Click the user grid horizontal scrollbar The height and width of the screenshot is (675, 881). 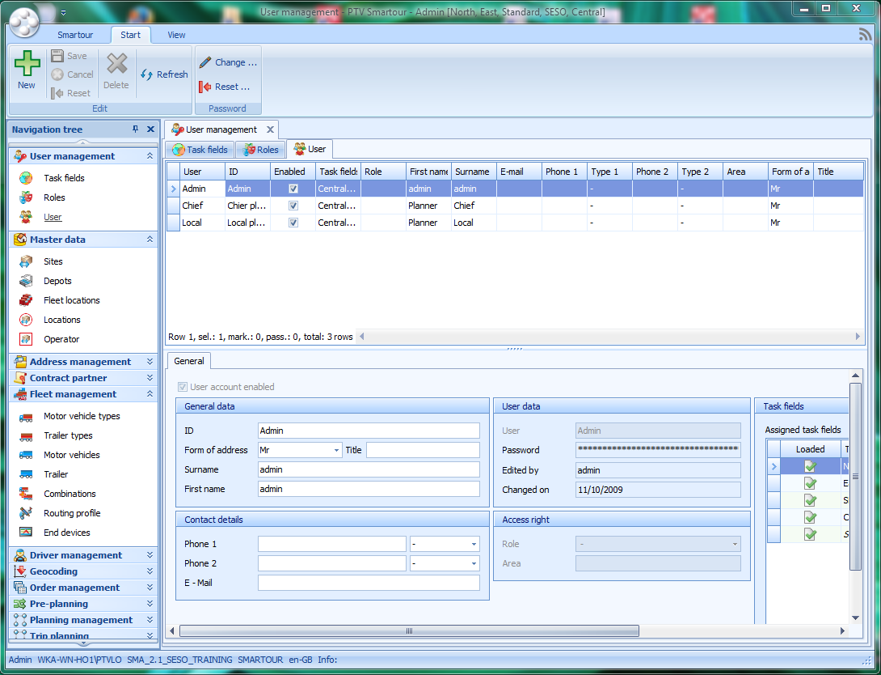pos(610,337)
